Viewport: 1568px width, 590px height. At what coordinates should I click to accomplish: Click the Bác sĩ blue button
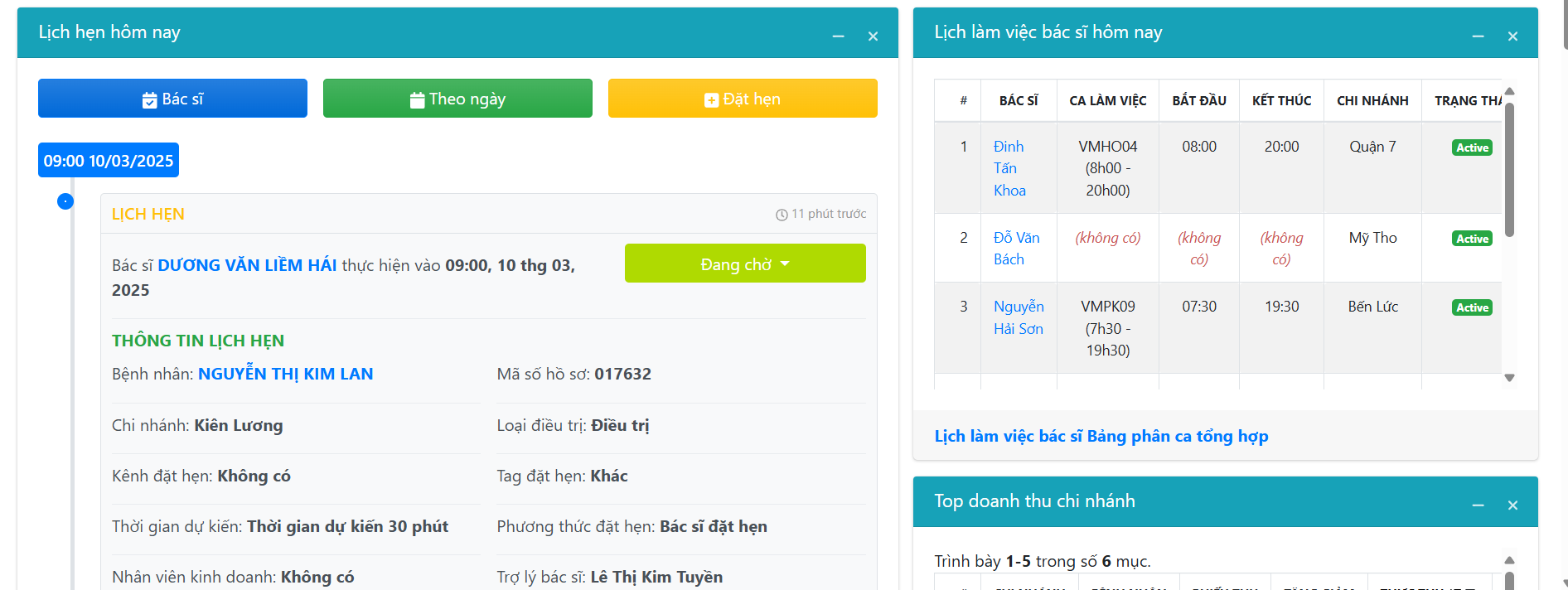pyautogui.click(x=172, y=99)
